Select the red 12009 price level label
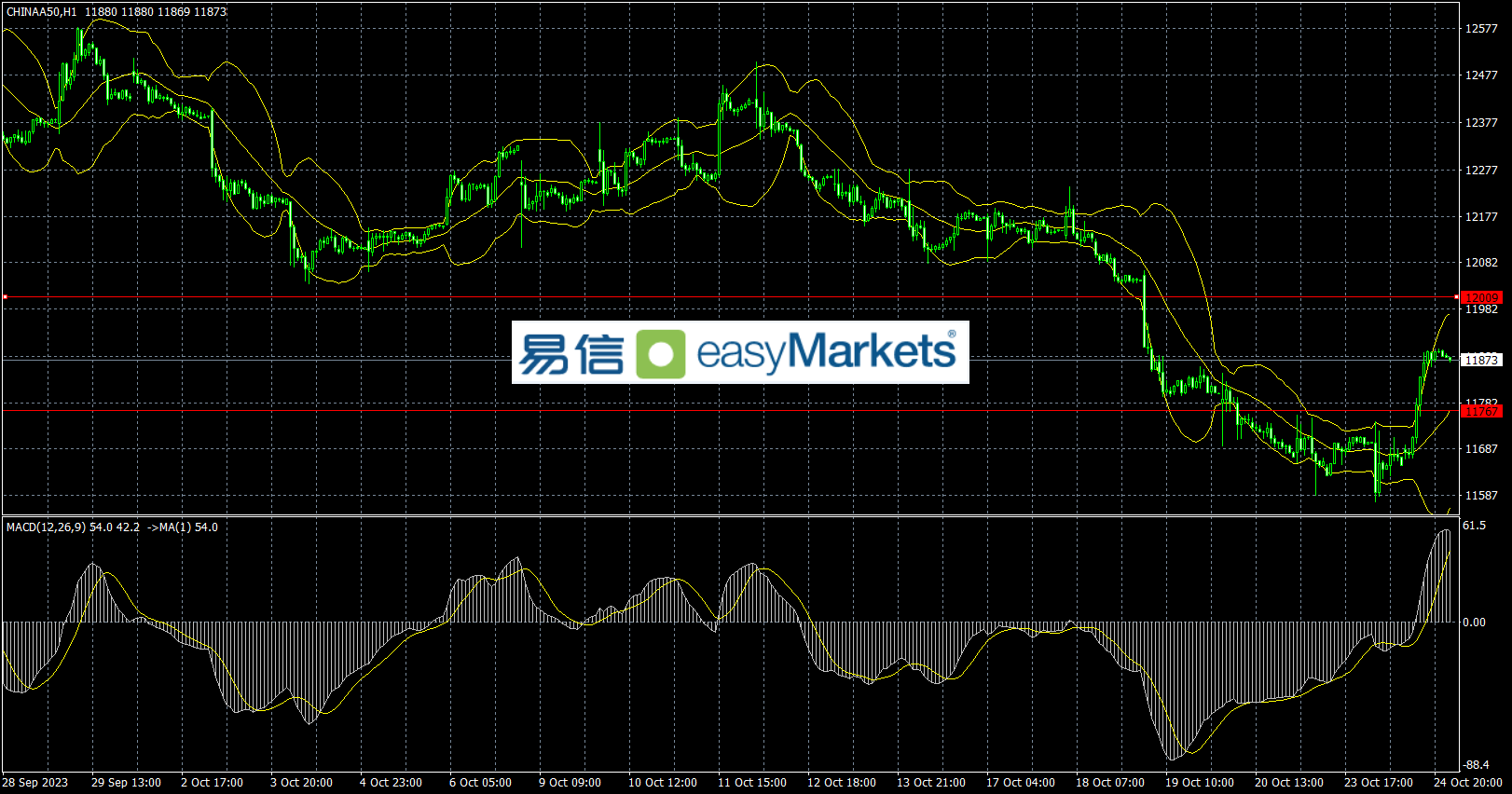Screen dimensions: 1512x794 tap(1482, 298)
